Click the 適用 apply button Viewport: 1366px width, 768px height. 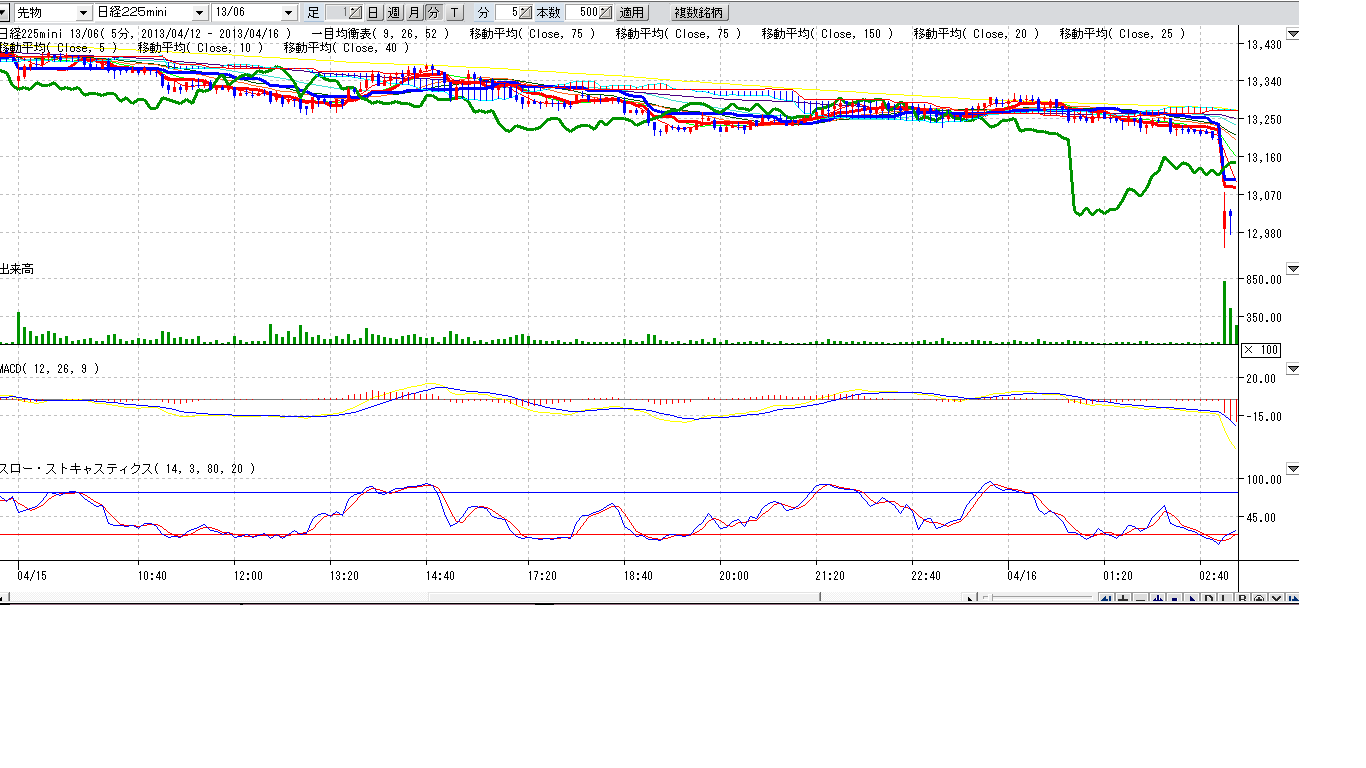click(x=631, y=13)
